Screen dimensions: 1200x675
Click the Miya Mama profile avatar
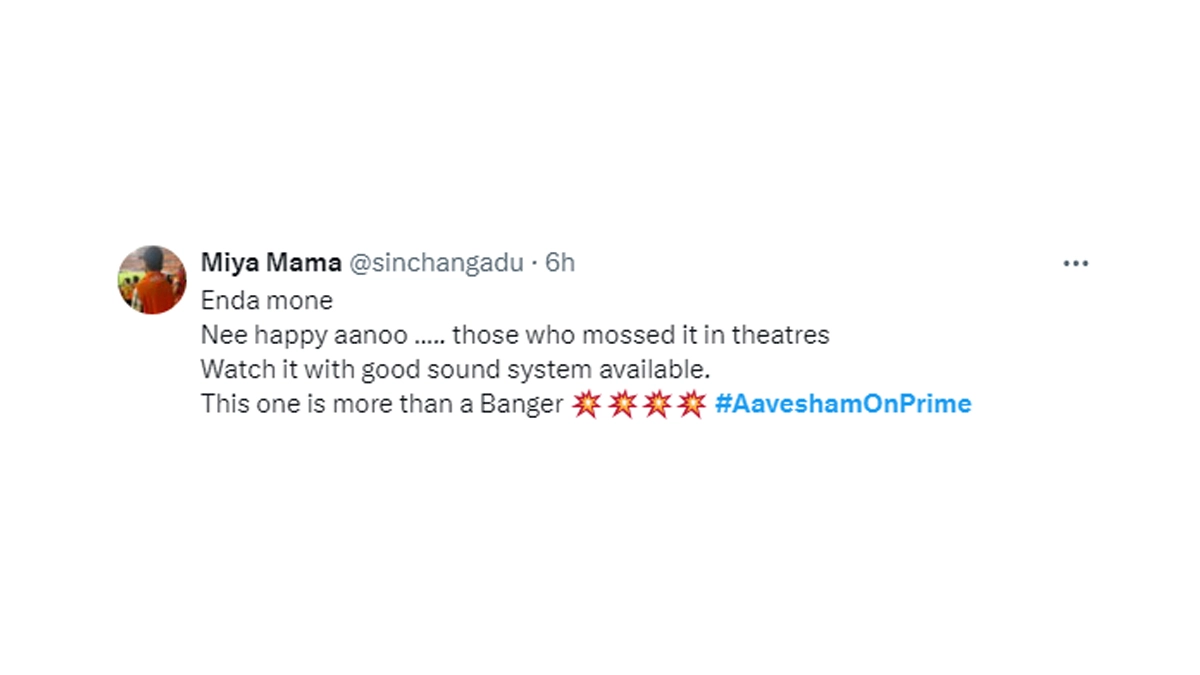coord(152,280)
